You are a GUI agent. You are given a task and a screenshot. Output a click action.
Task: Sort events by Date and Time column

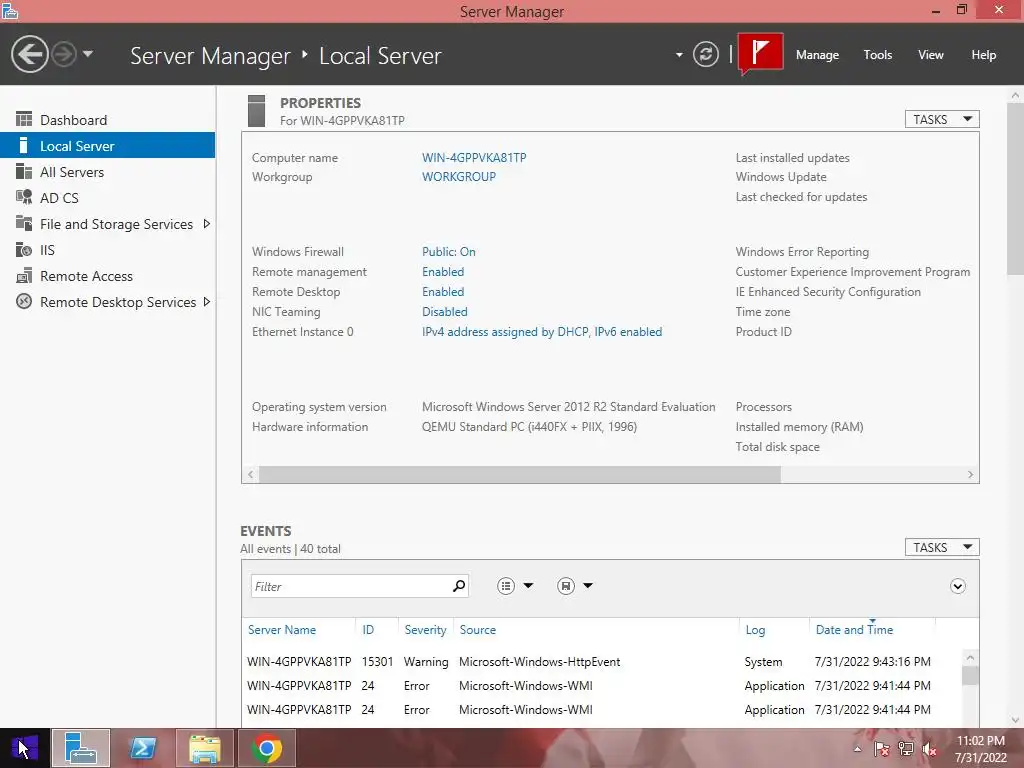854,630
